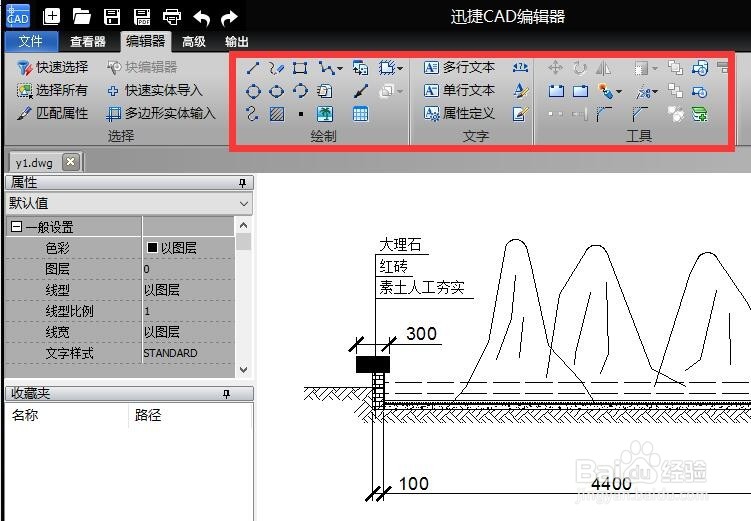Expand the 默认值 combo box
Image resolution: width=751 pixels, height=521 pixels.
point(243,204)
